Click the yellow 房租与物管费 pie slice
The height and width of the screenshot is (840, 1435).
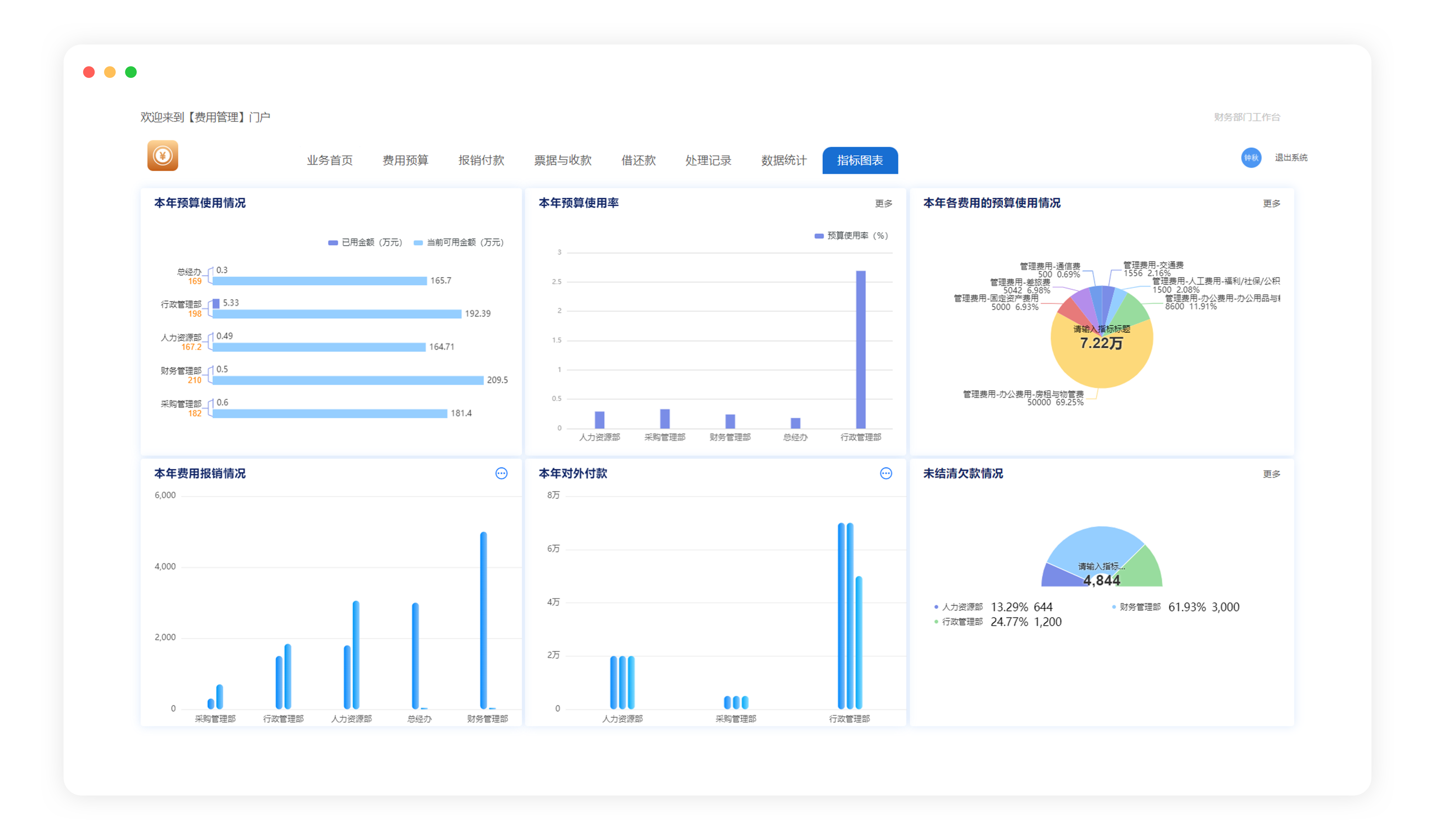pos(1102,367)
